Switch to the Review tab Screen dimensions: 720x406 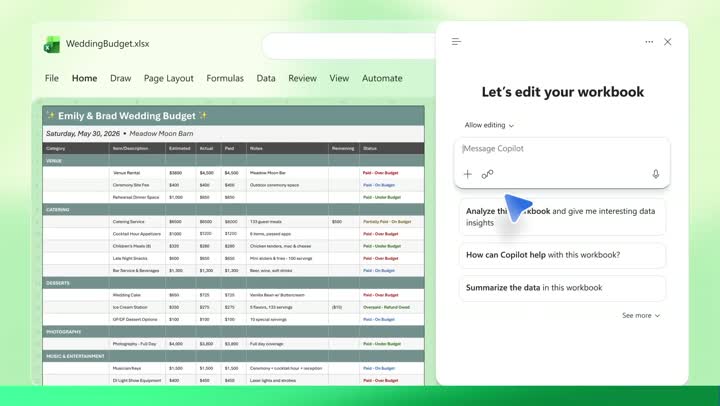(303, 78)
